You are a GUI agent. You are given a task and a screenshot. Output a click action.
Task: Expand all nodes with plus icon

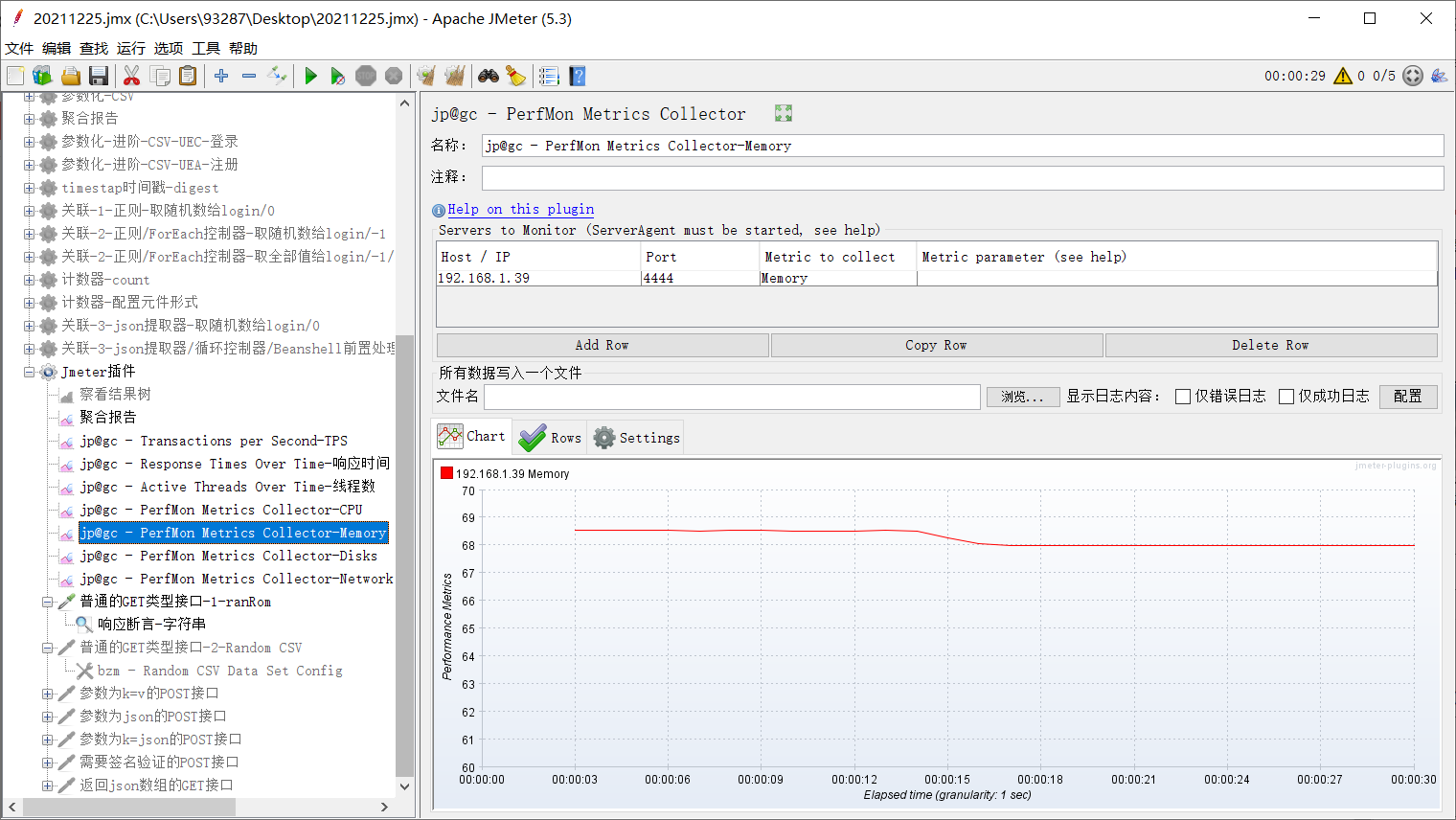click(x=221, y=76)
